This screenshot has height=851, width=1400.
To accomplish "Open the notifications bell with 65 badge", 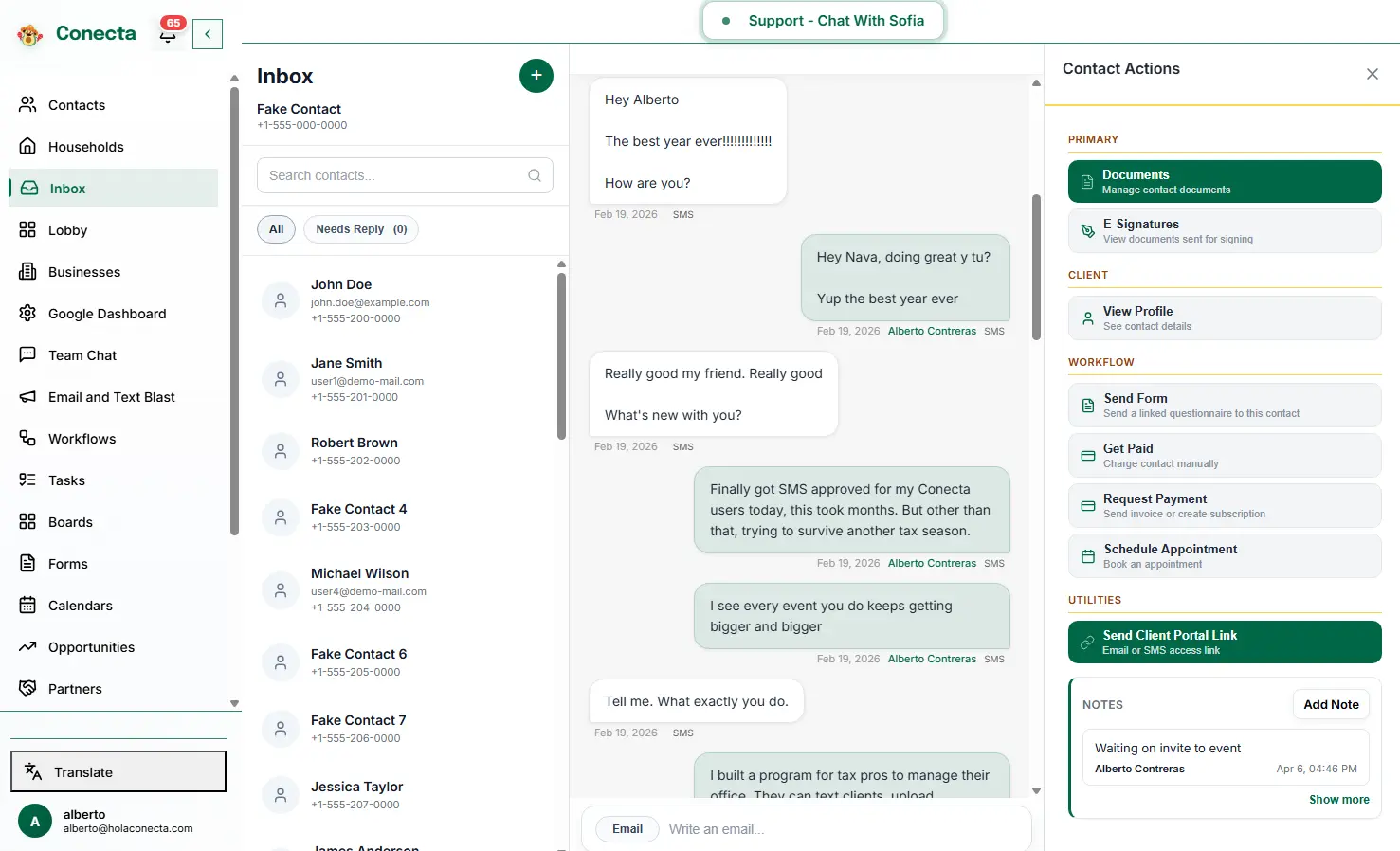I will tap(169, 34).
